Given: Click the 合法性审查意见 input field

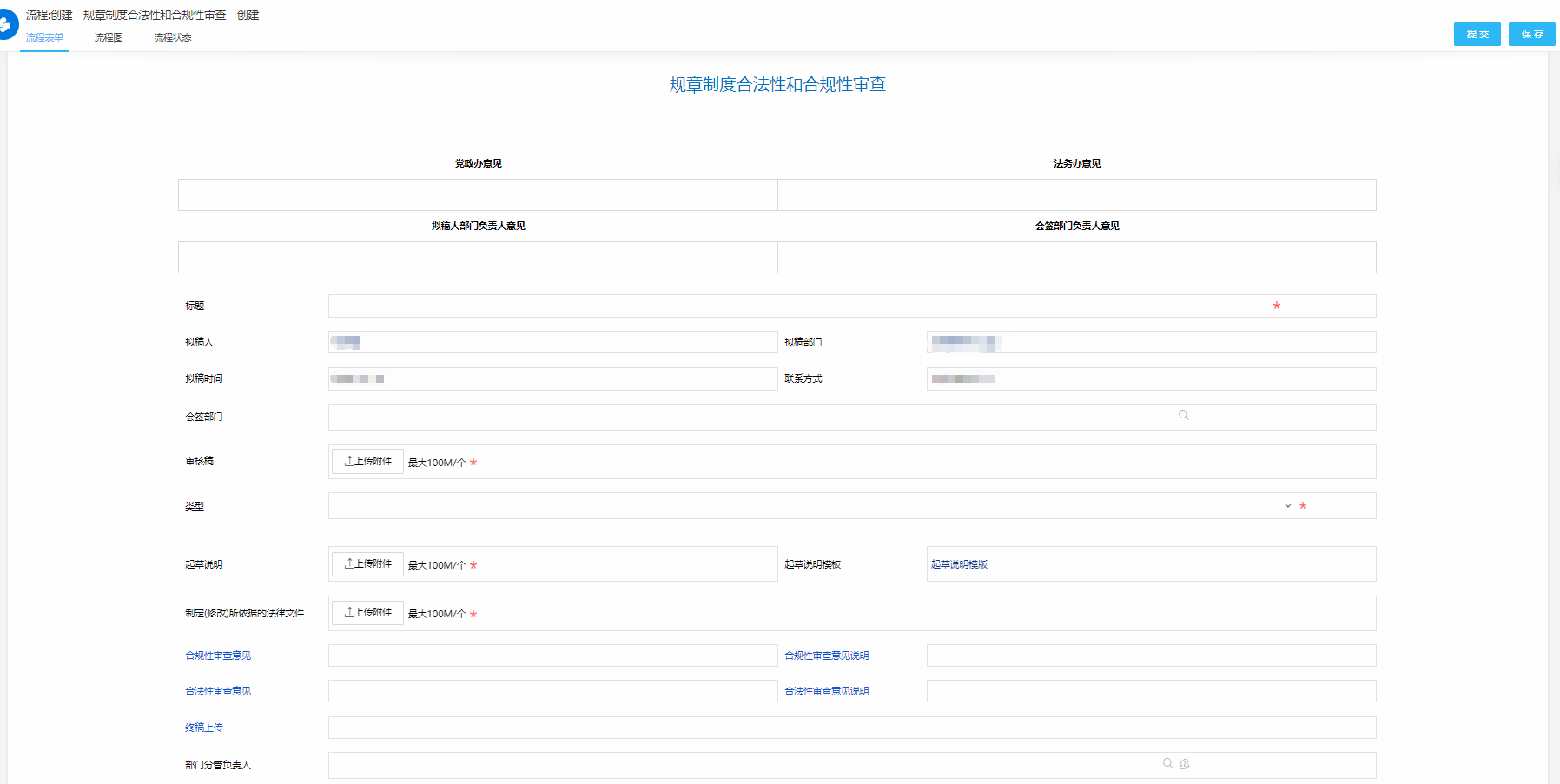Looking at the screenshot, I should coord(552,691).
